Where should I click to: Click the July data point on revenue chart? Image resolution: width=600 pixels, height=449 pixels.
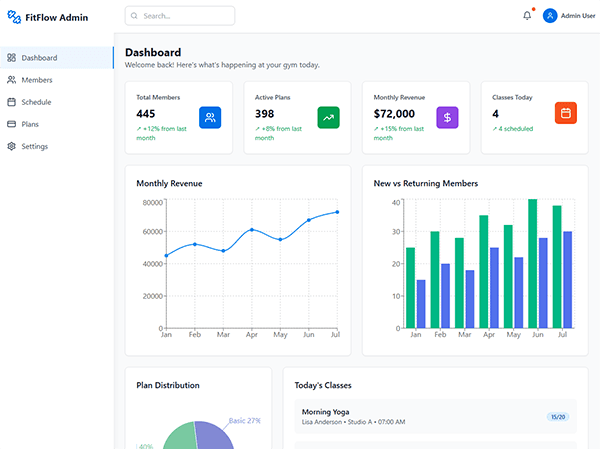click(x=337, y=212)
